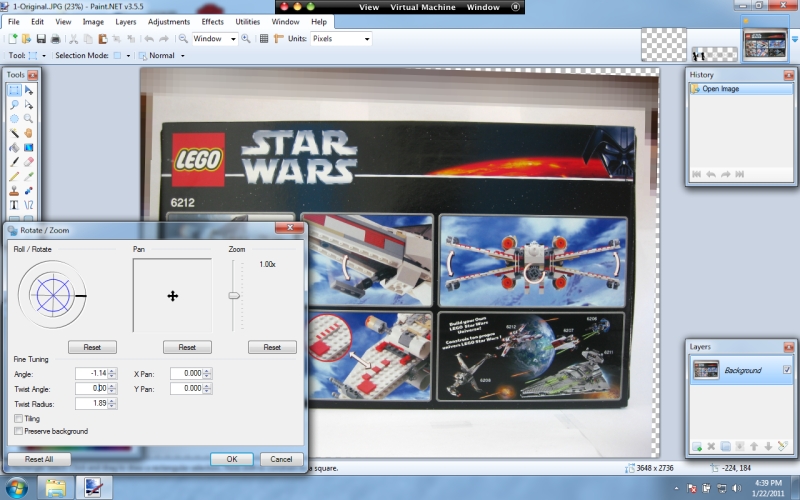Open the Layers menu
The image size is (800, 500).
126,22
